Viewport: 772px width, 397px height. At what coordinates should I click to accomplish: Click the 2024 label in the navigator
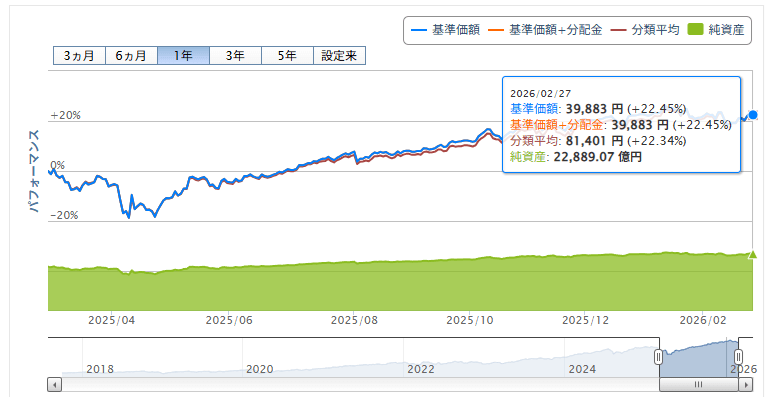[x=582, y=369]
